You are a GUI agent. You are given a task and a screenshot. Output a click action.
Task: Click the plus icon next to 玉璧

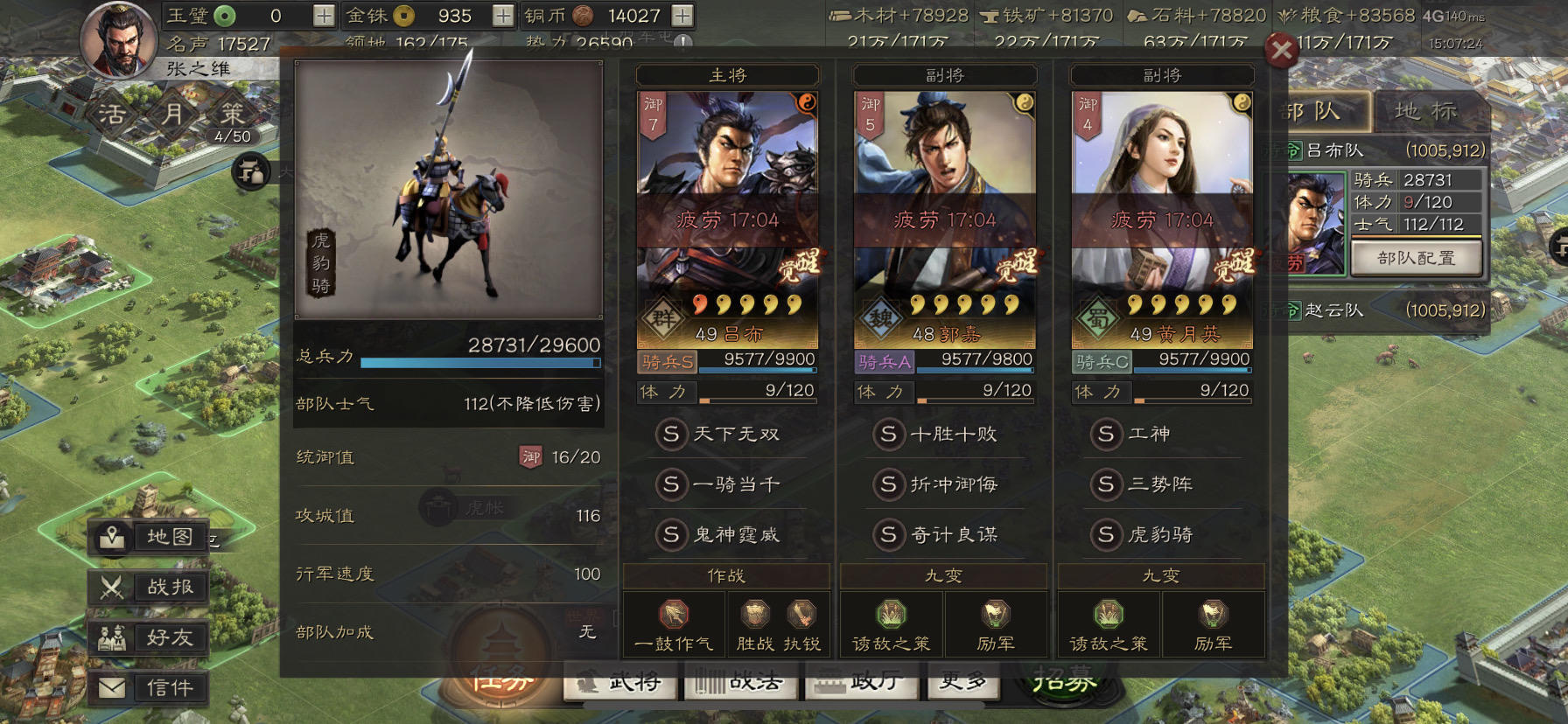324,16
